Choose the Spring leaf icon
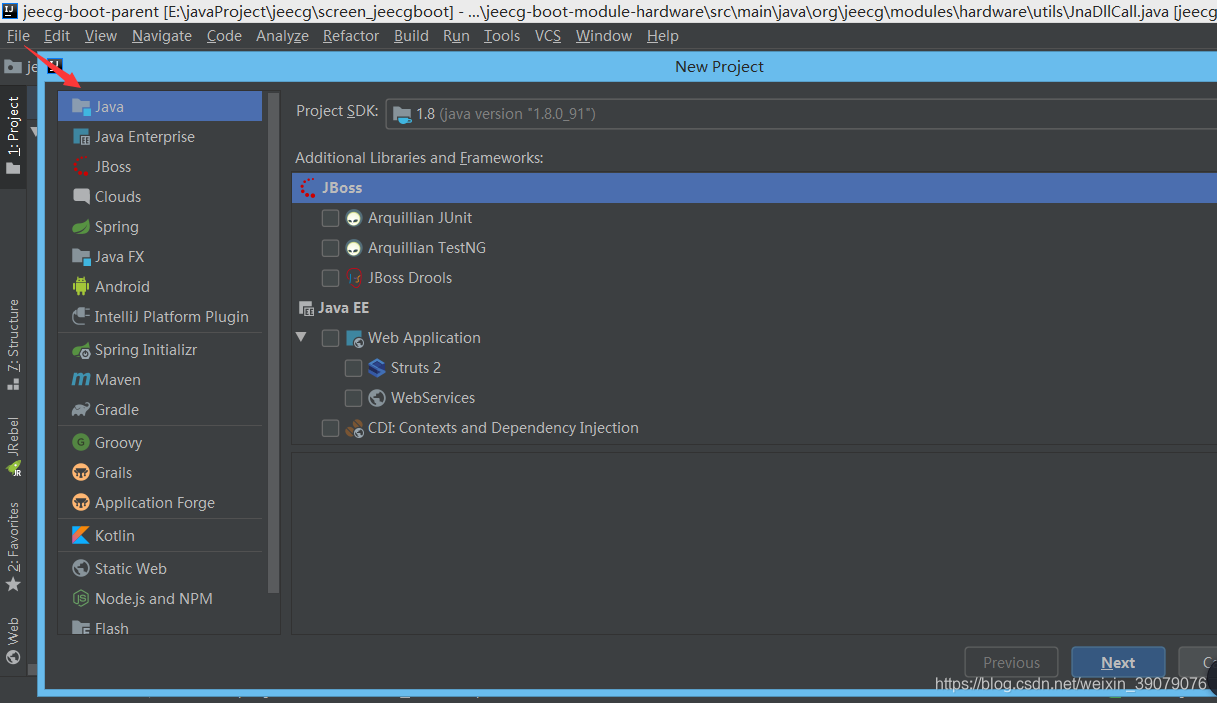 [81, 227]
